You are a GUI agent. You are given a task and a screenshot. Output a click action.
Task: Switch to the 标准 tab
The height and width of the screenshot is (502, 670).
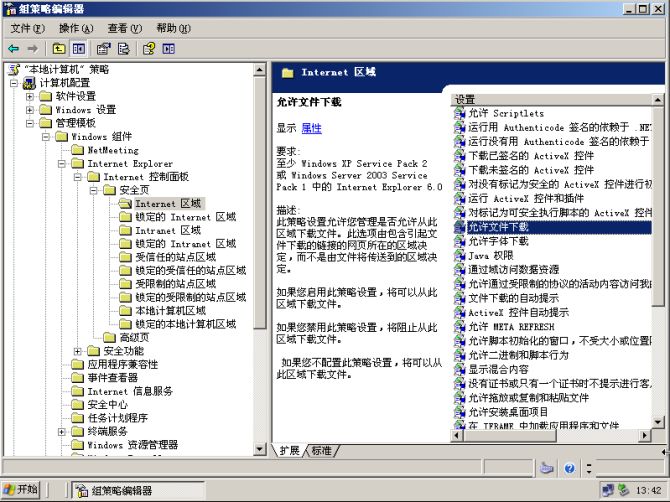click(x=321, y=451)
